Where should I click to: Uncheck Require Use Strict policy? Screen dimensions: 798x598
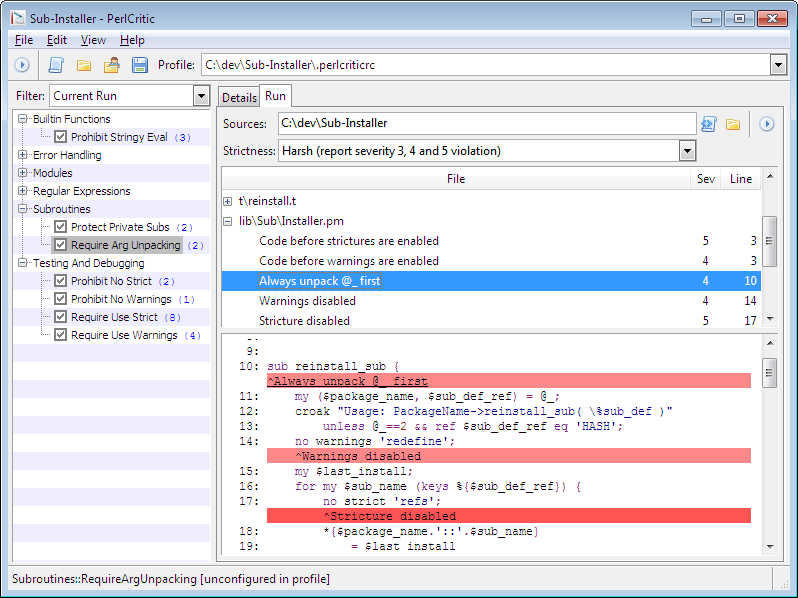(61, 317)
